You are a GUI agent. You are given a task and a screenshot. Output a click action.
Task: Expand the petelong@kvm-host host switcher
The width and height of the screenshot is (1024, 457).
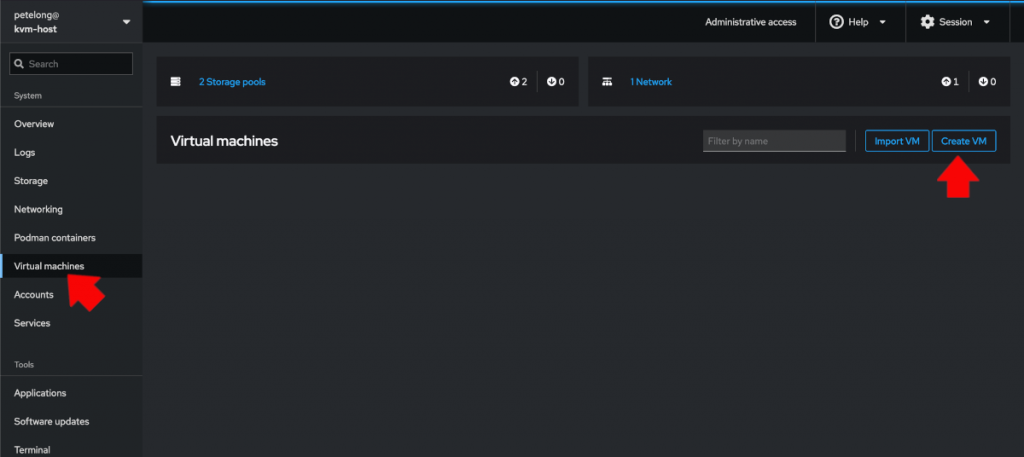click(x=125, y=22)
